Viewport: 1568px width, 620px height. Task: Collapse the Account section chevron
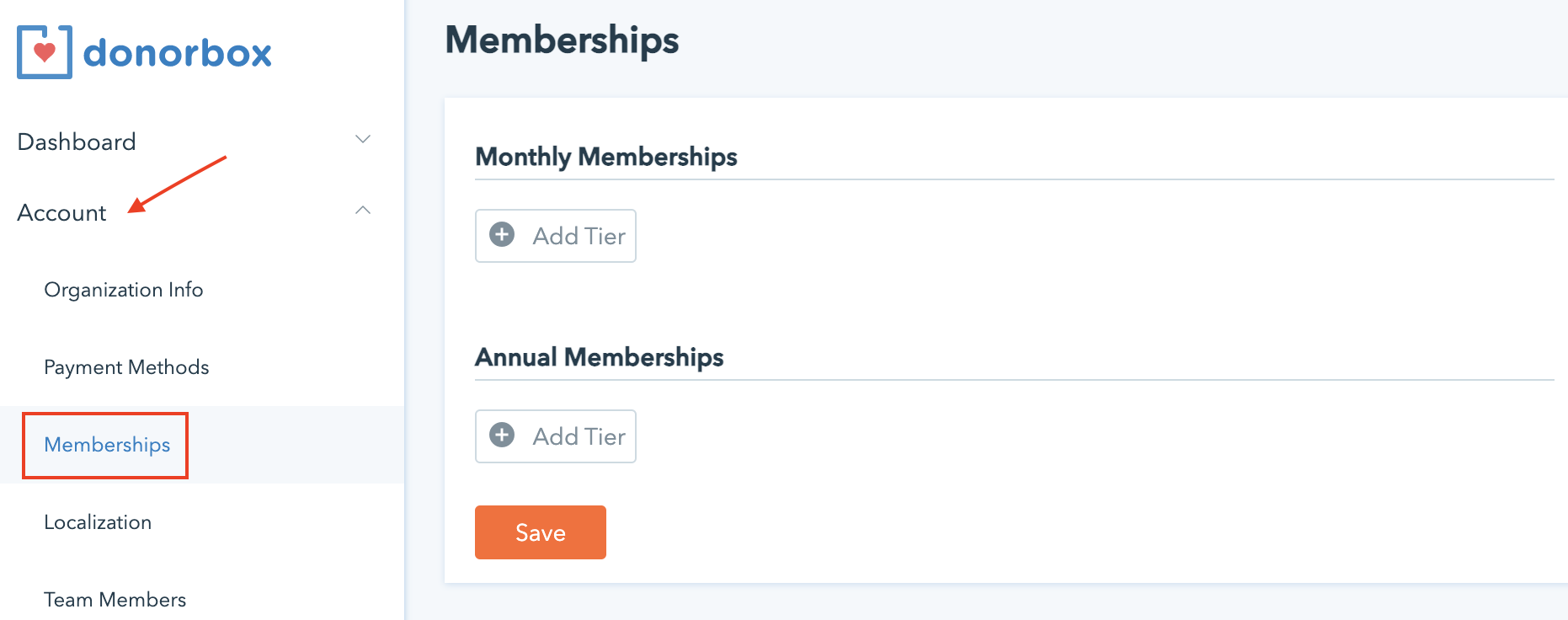coord(363,211)
